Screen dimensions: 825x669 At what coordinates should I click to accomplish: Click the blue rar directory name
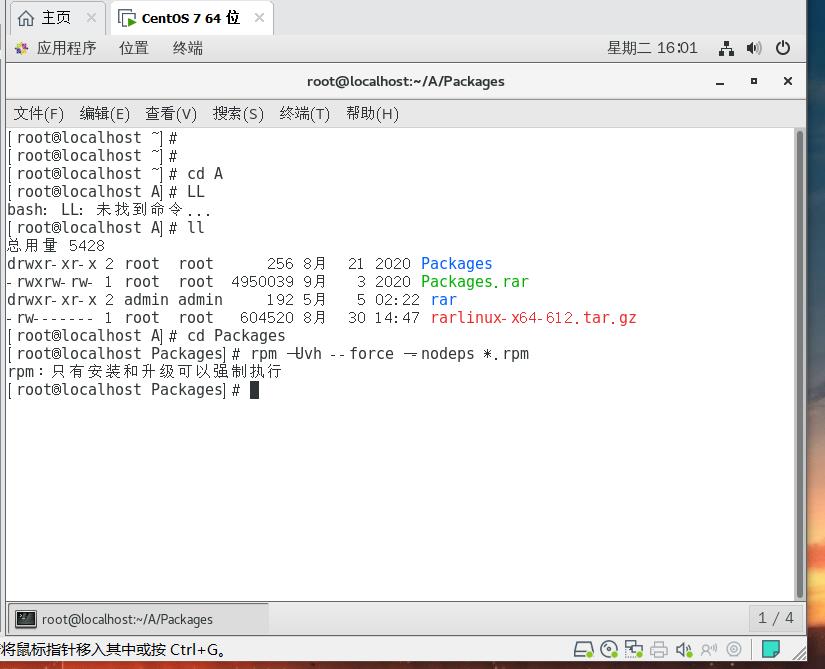(x=444, y=300)
